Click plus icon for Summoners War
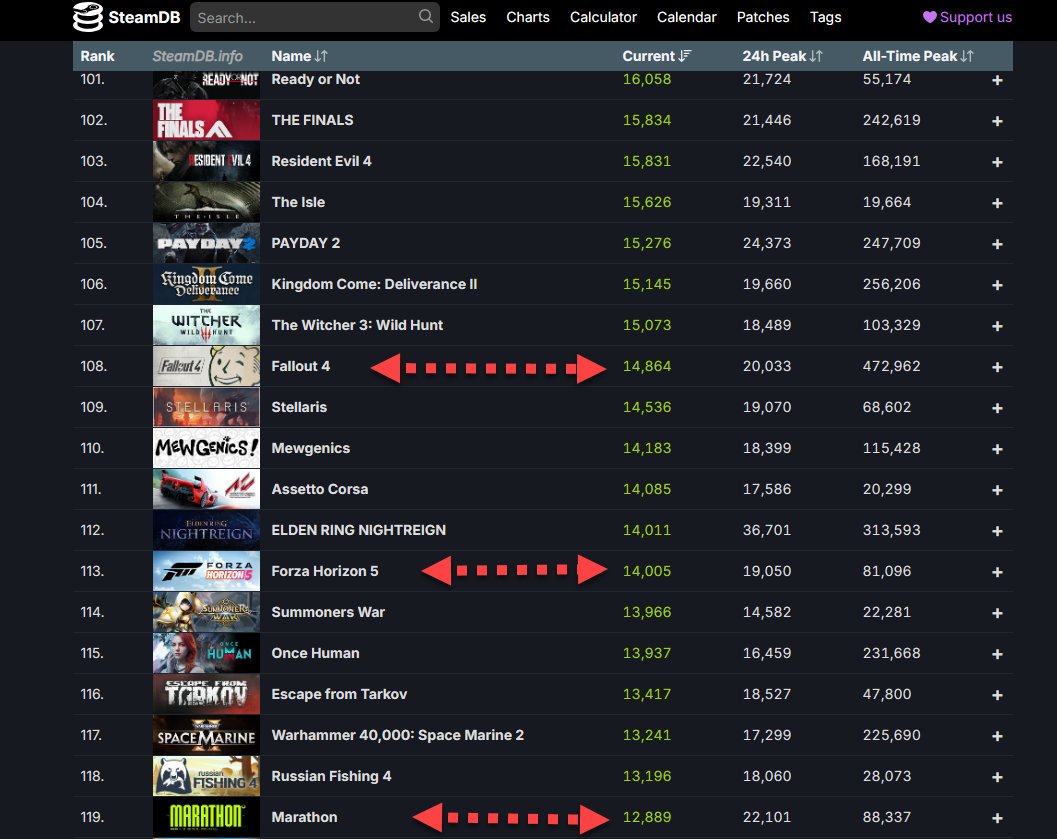Viewport: 1057px width, 839px height. click(997, 613)
